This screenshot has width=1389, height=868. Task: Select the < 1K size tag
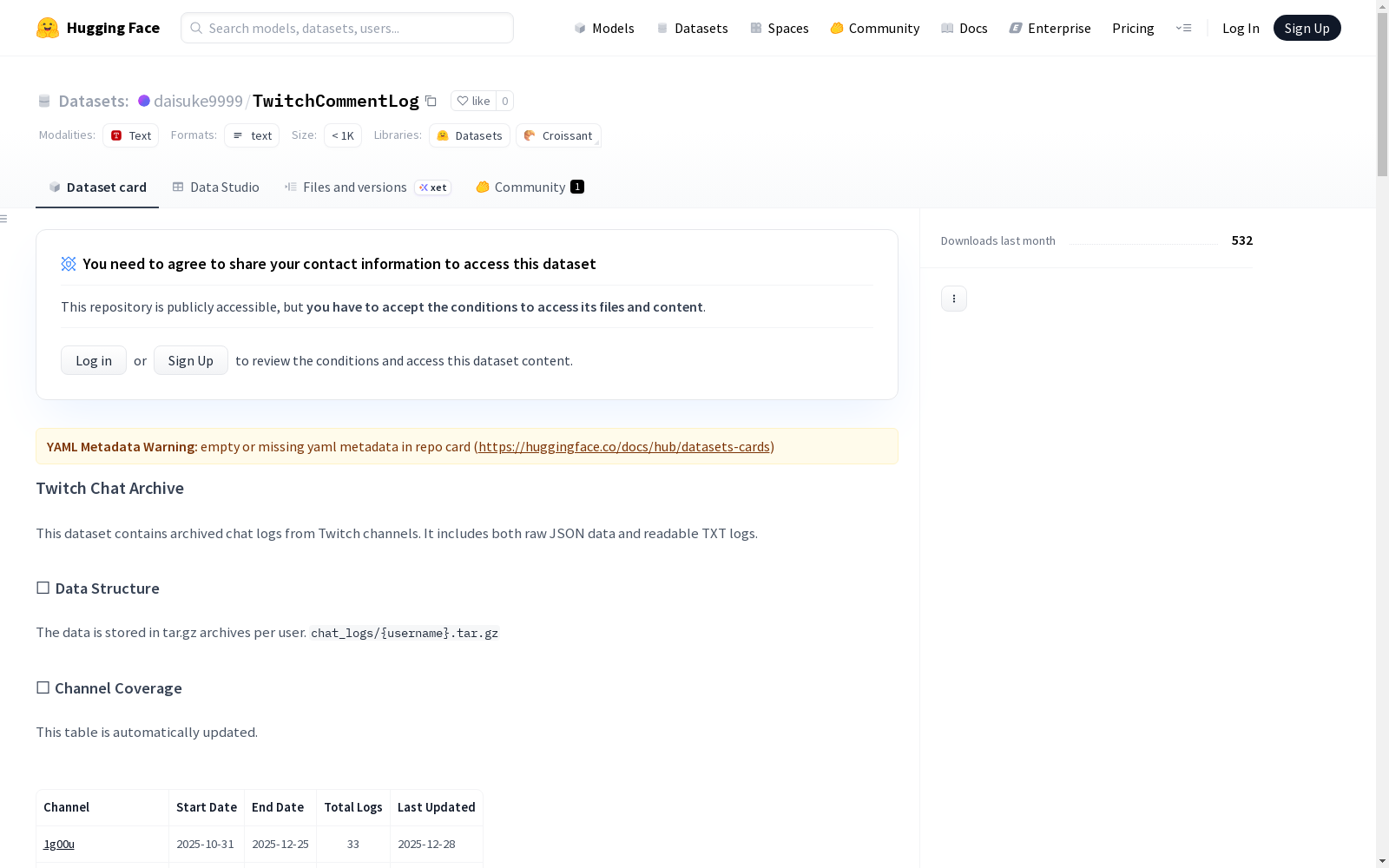pos(343,135)
